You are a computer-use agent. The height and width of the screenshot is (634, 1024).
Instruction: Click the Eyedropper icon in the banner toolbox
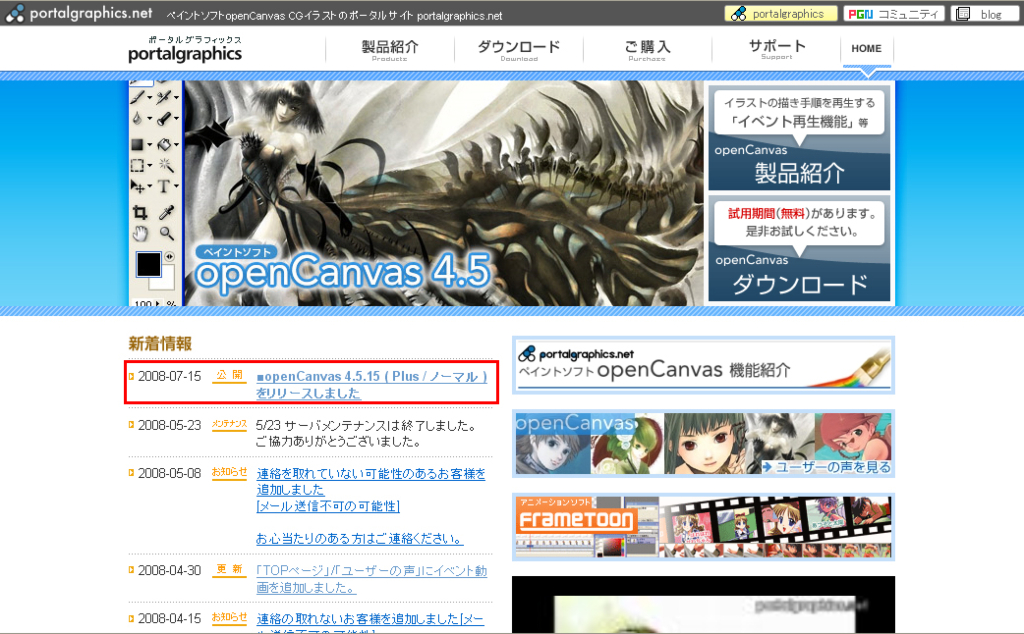click(x=167, y=212)
